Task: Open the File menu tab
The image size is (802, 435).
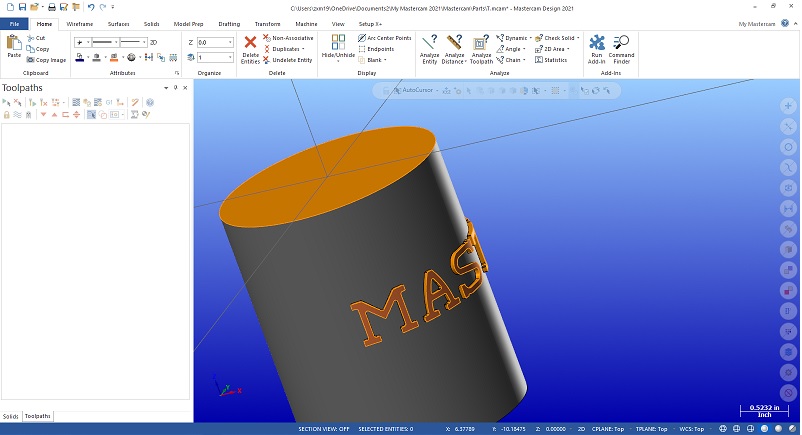Action: point(14,24)
